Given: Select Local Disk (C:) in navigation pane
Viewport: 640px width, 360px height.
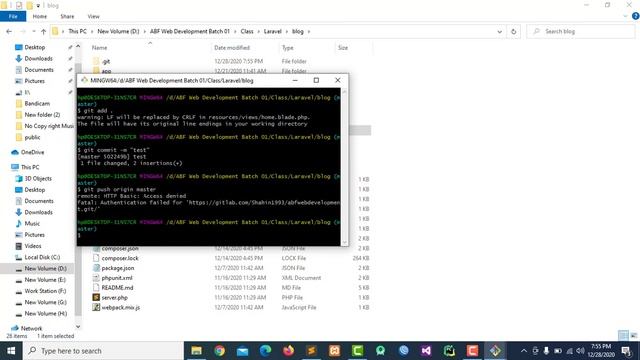Looking at the screenshot, I should coord(42,257).
